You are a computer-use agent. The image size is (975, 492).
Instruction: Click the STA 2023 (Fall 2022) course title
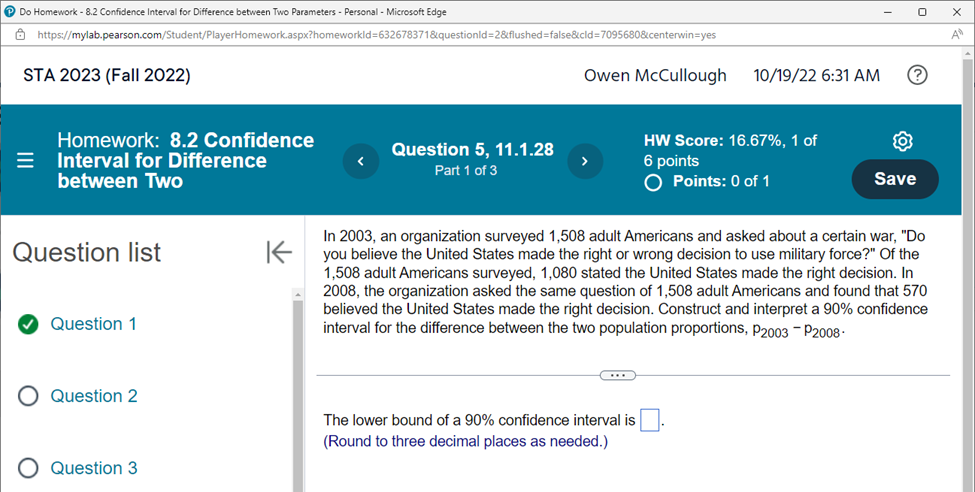107,75
